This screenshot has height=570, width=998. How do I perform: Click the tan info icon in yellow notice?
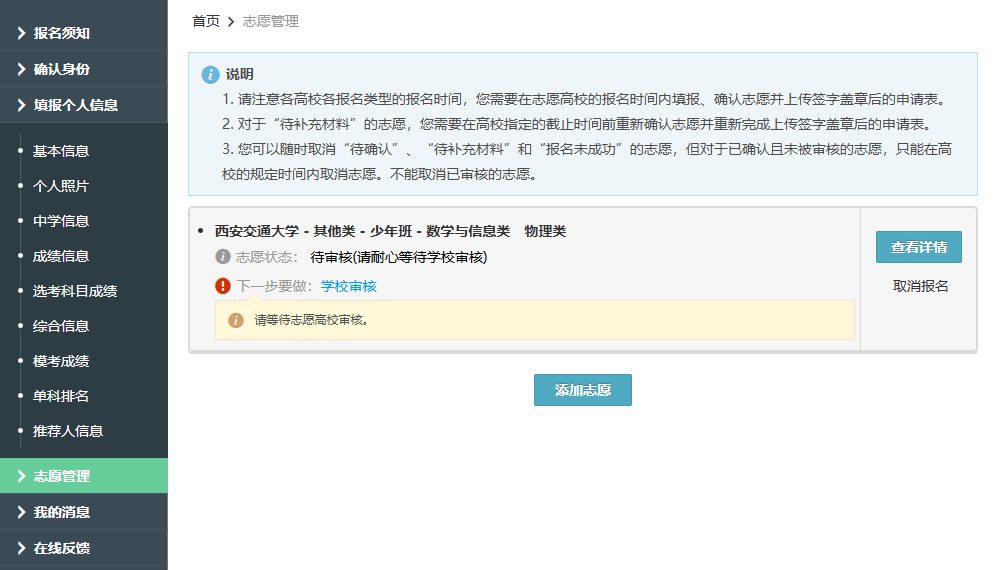click(236, 320)
